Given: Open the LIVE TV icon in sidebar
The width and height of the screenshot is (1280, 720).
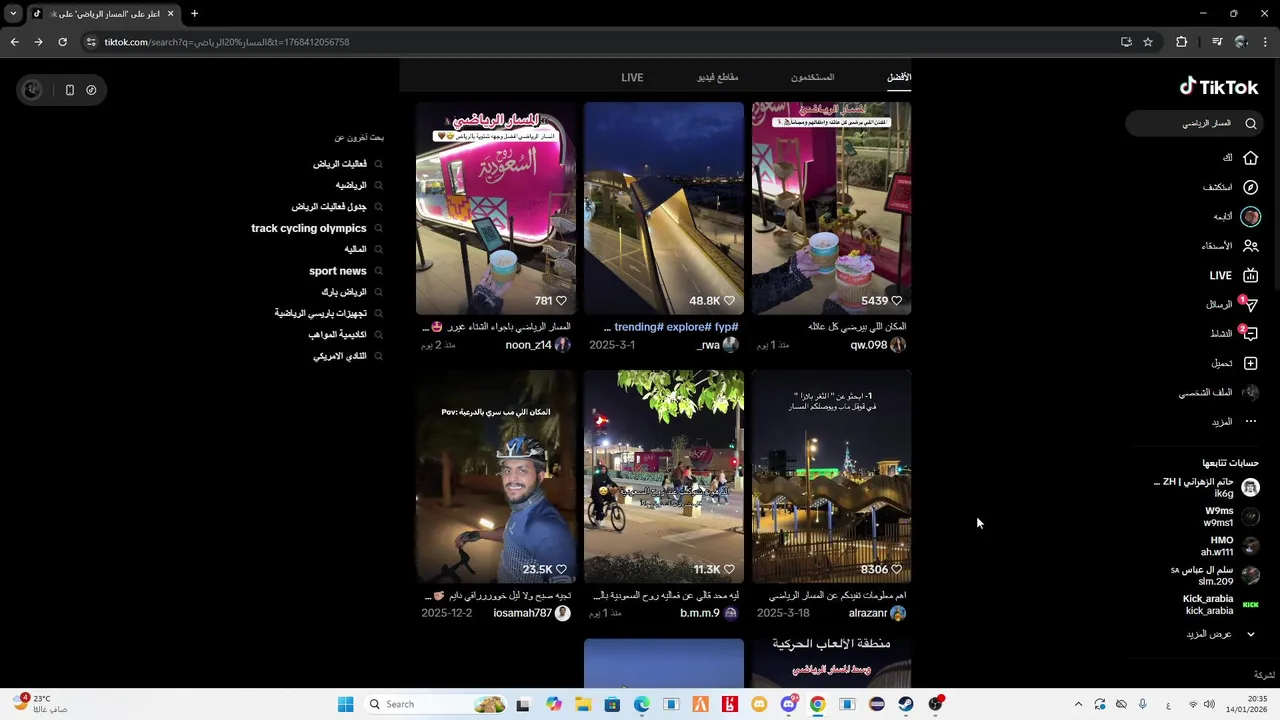Looking at the screenshot, I should pos(1250,276).
